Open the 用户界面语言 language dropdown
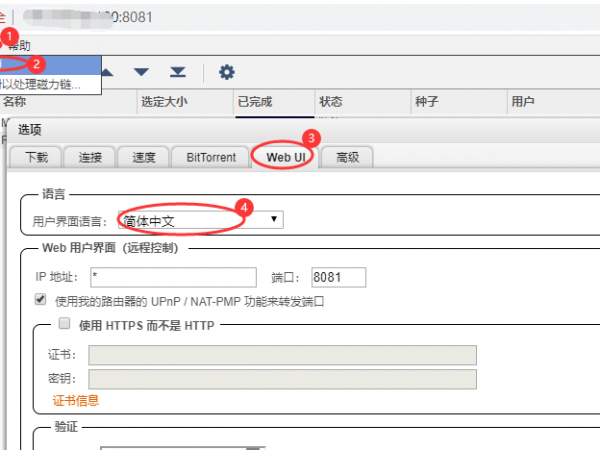The width and height of the screenshot is (600, 450). 200,219
